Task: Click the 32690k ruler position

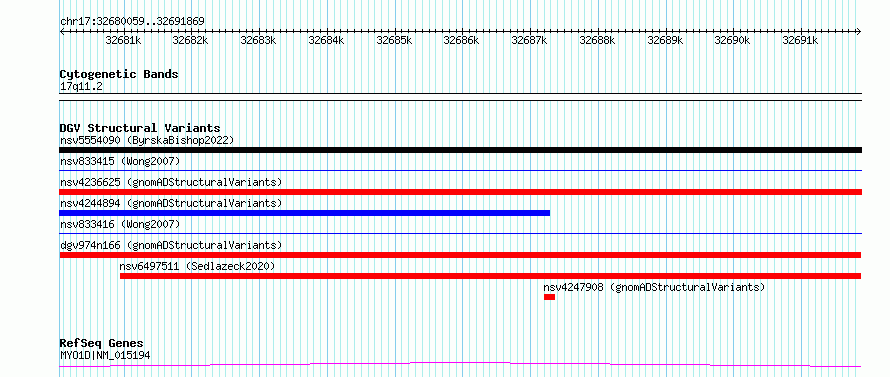Action: (733, 40)
